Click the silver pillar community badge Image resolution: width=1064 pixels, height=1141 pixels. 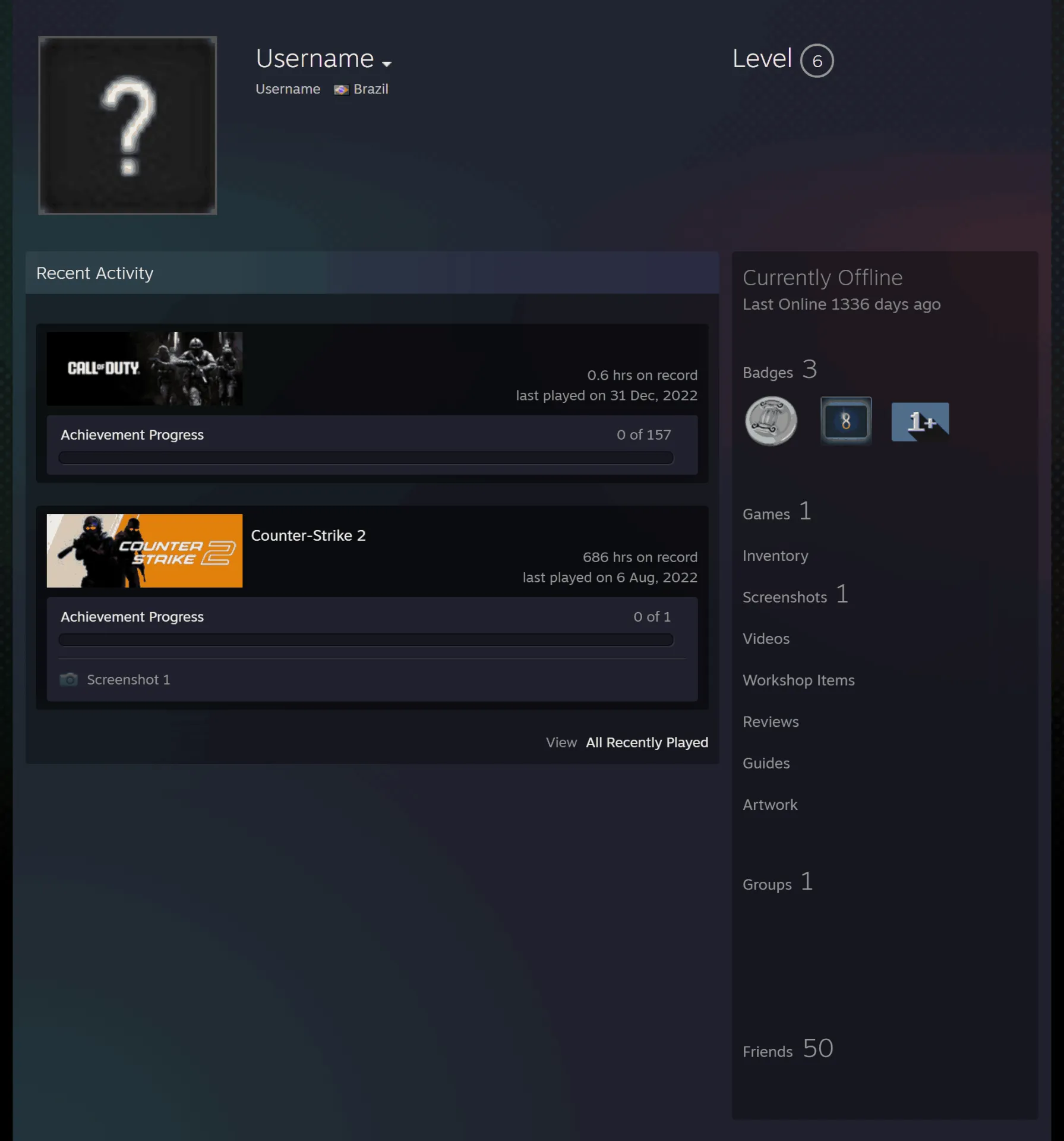(x=771, y=421)
